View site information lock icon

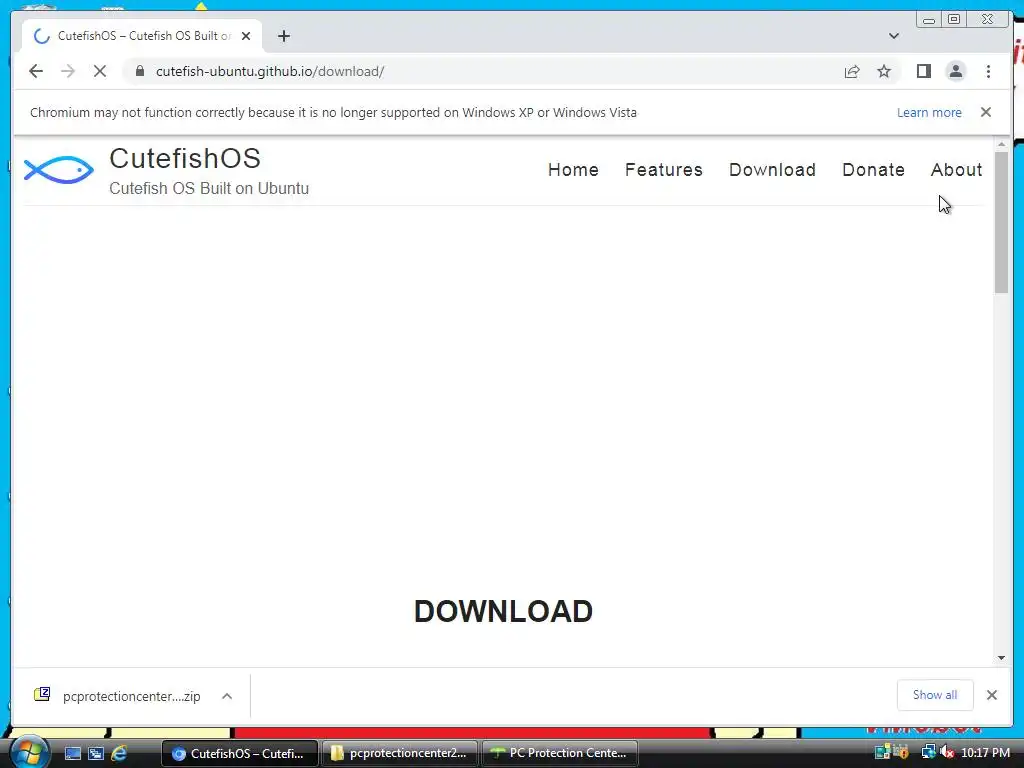[x=140, y=71]
